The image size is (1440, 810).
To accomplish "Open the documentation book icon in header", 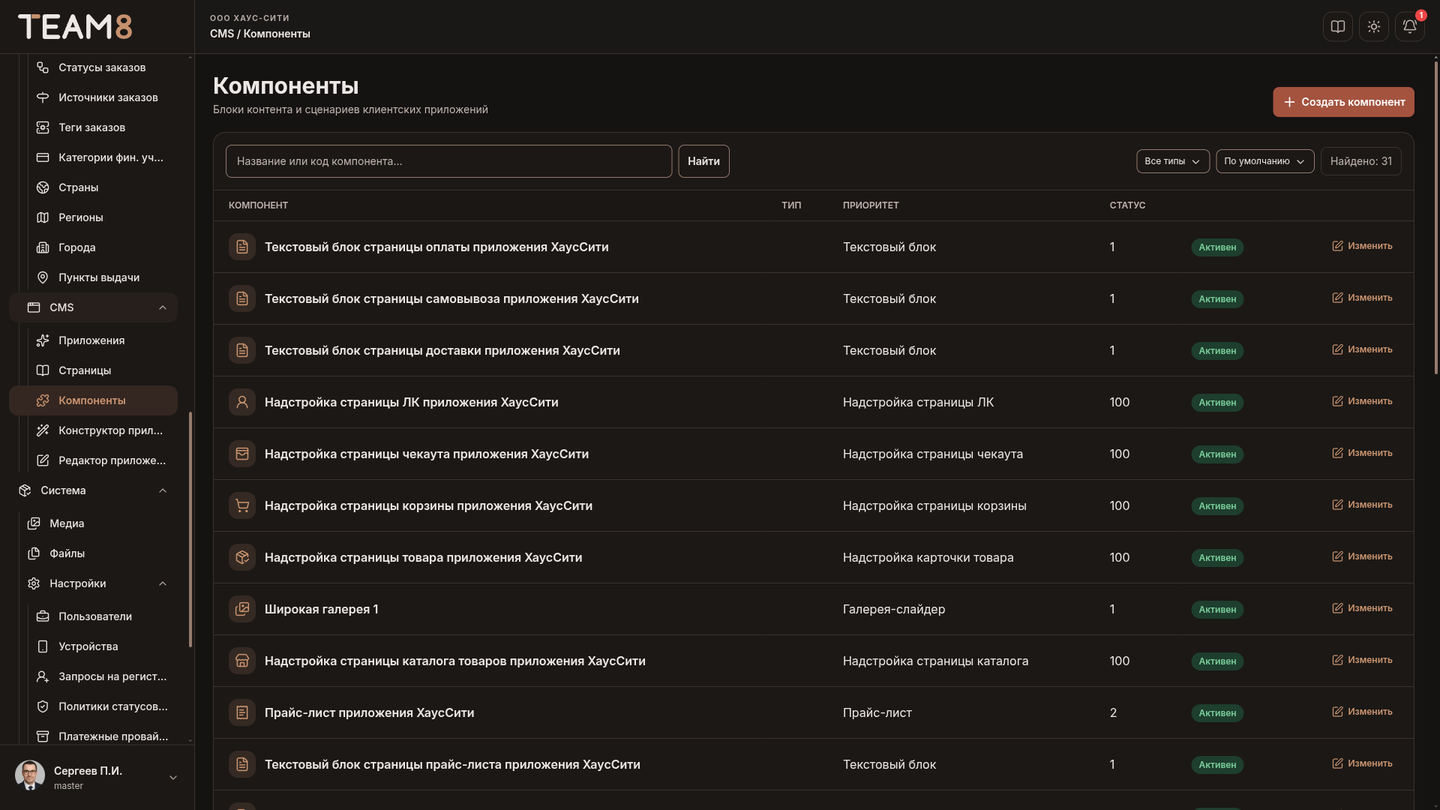I will pyautogui.click(x=1338, y=27).
